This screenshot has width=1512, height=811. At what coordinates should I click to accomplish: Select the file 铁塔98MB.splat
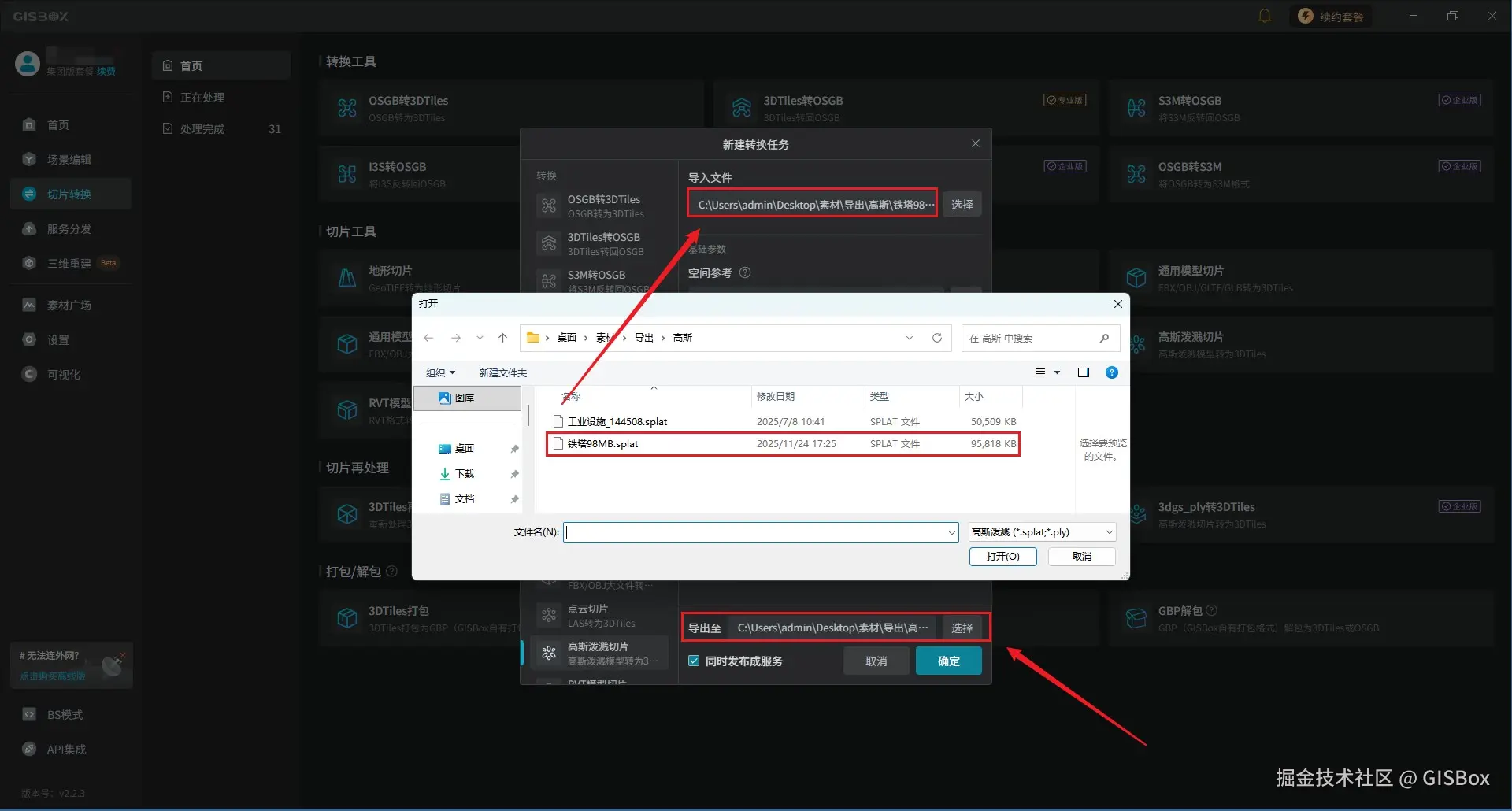pyautogui.click(x=784, y=443)
